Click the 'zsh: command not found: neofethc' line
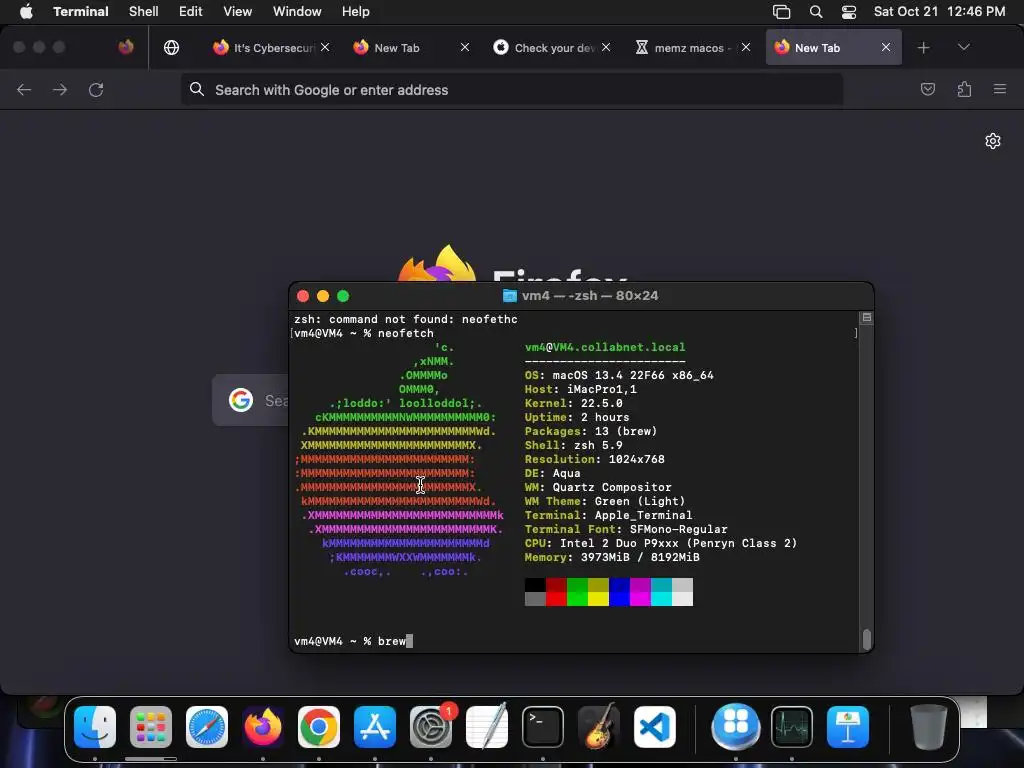Image resolution: width=1024 pixels, height=768 pixels. click(x=406, y=319)
